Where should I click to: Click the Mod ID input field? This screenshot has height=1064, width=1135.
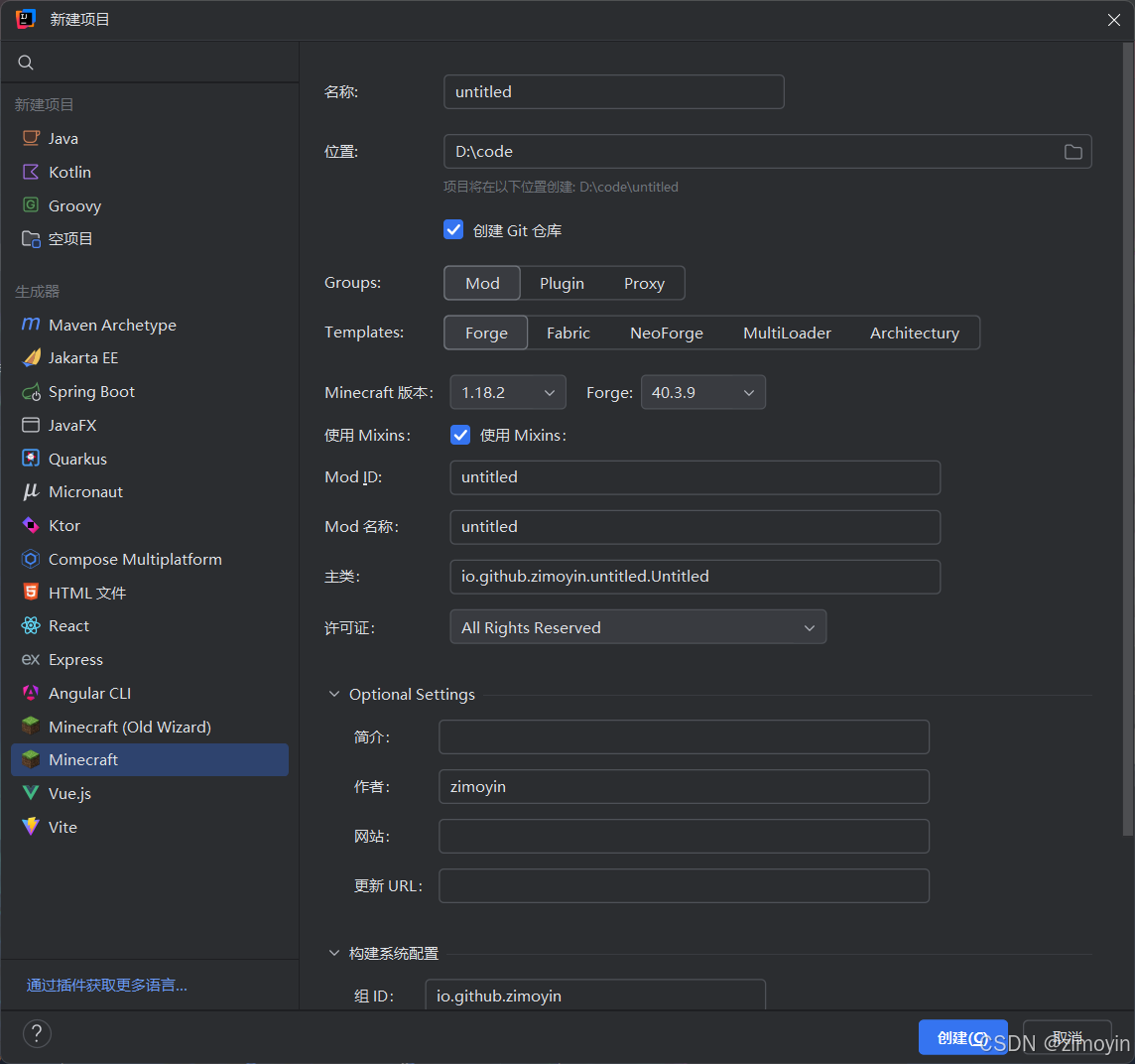pyautogui.click(x=694, y=477)
